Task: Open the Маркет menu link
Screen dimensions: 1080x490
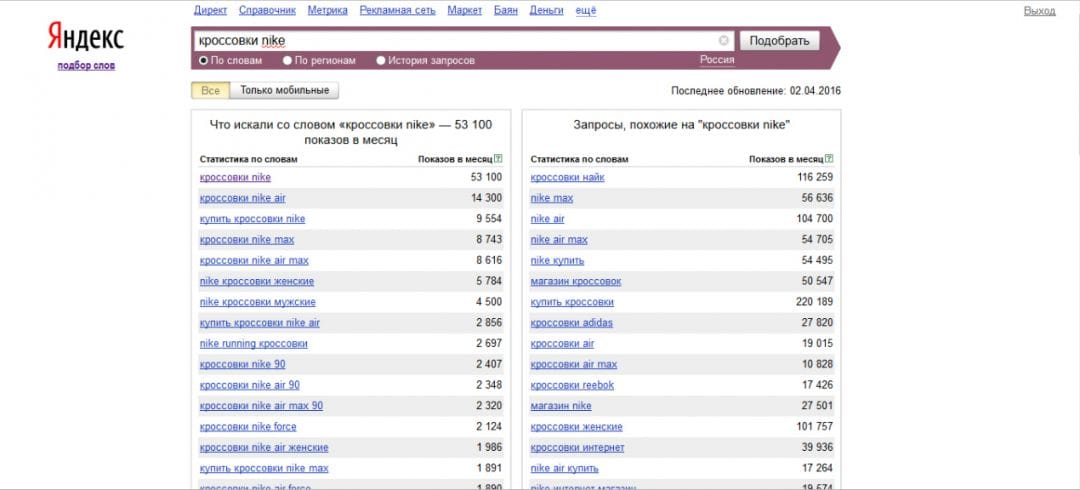Action: click(x=465, y=10)
